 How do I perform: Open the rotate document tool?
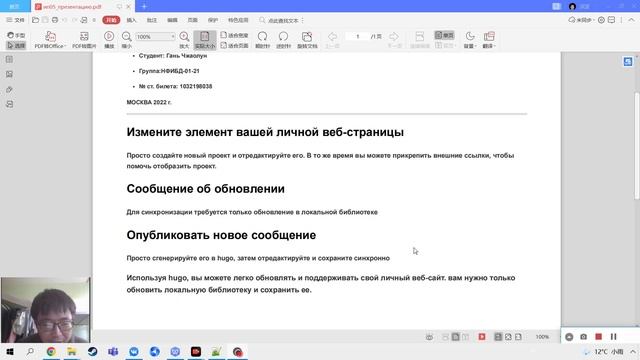pyautogui.click(x=307, y=40)
